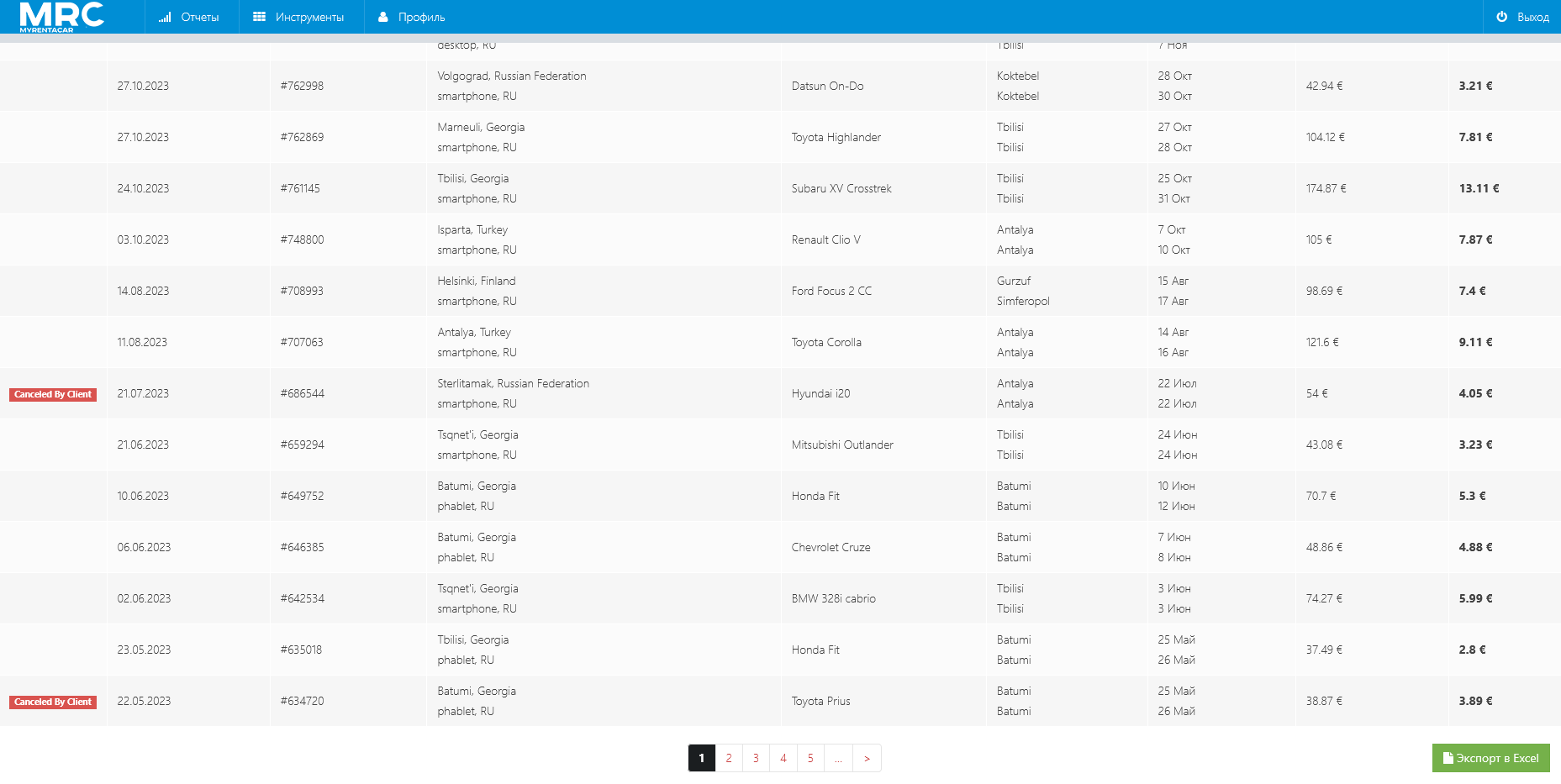Go to pagination page 4

[x=783, y=758]
